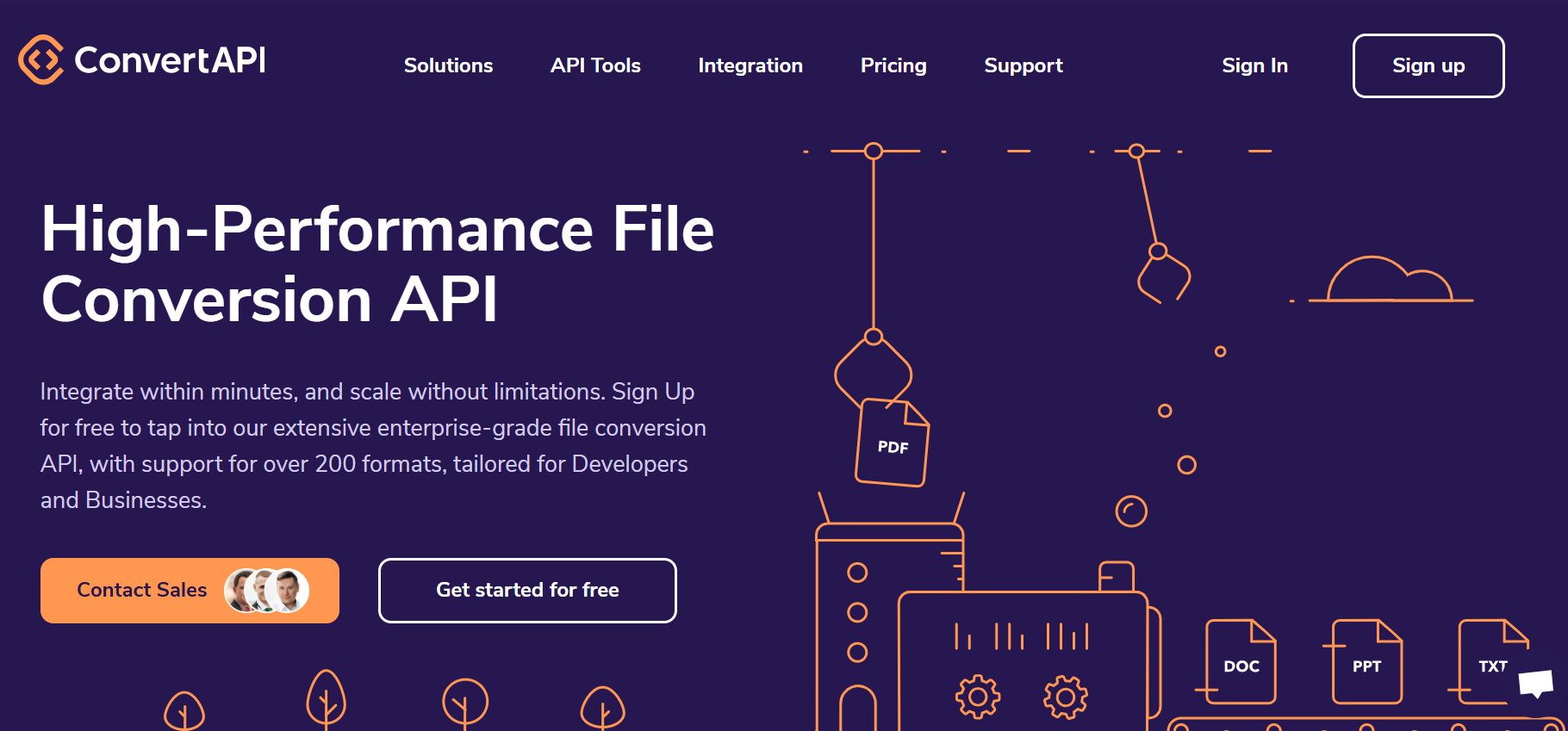Screen dimensions: 1568x731
Task: Open the Integration menu
Action: [750, 65]
